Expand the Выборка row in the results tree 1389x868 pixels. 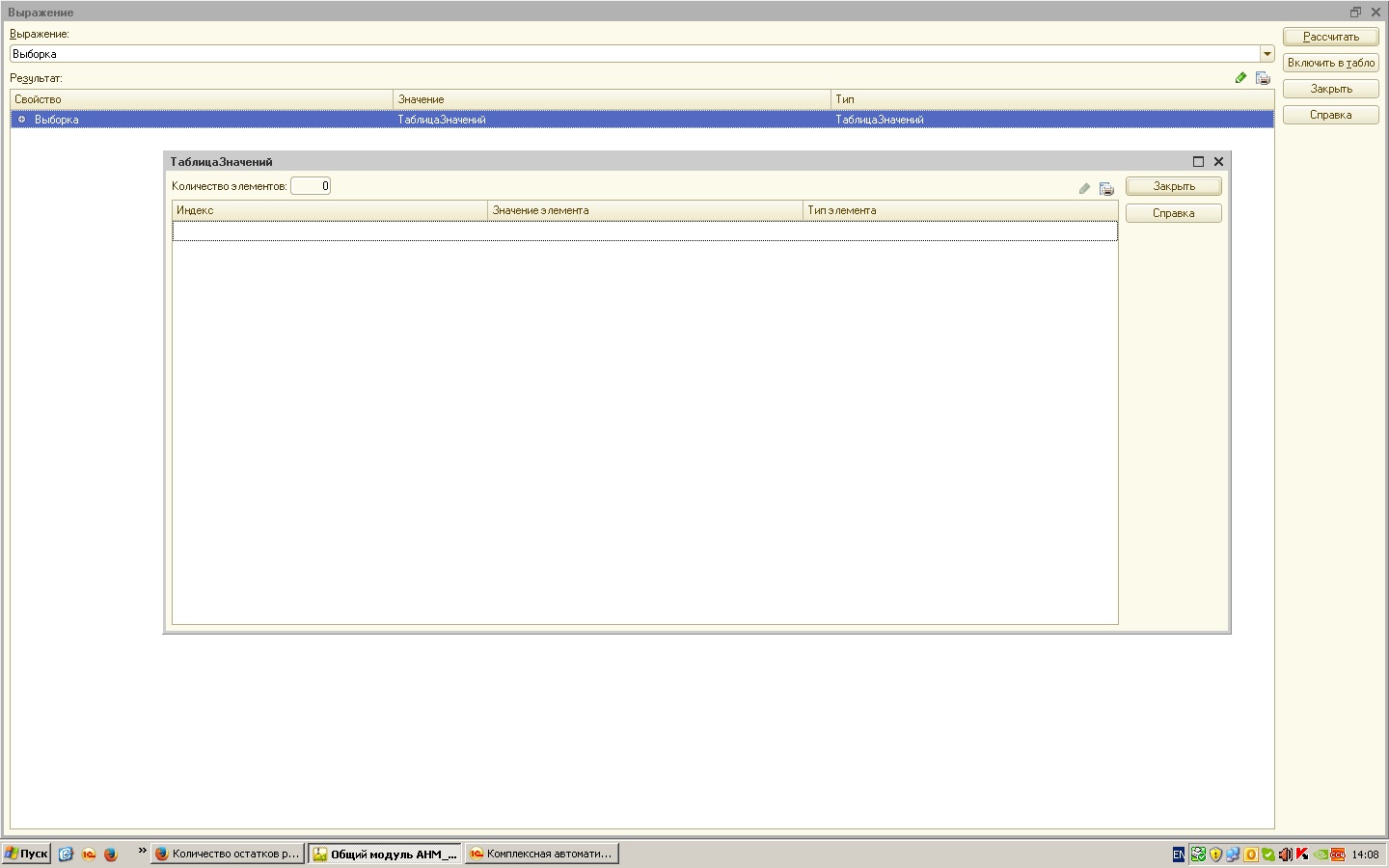(x=22, y=120)
